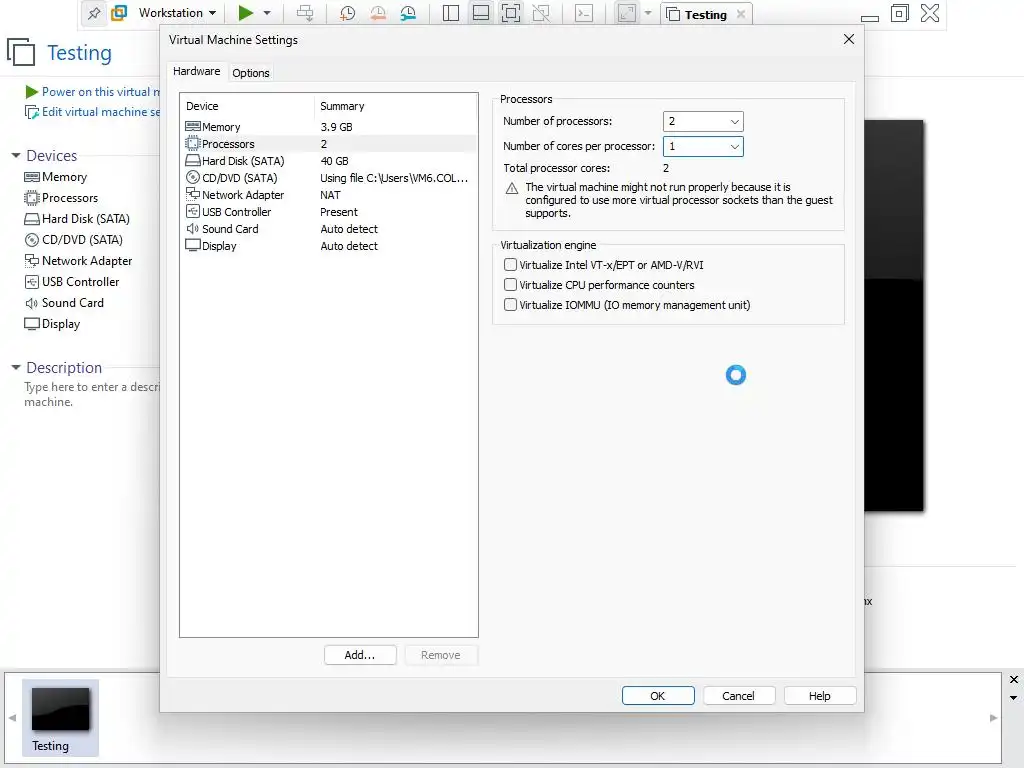1024x768 pixels.
Task: Open Number of cores per processor dropdown
Action: click(x=703, y=146)
